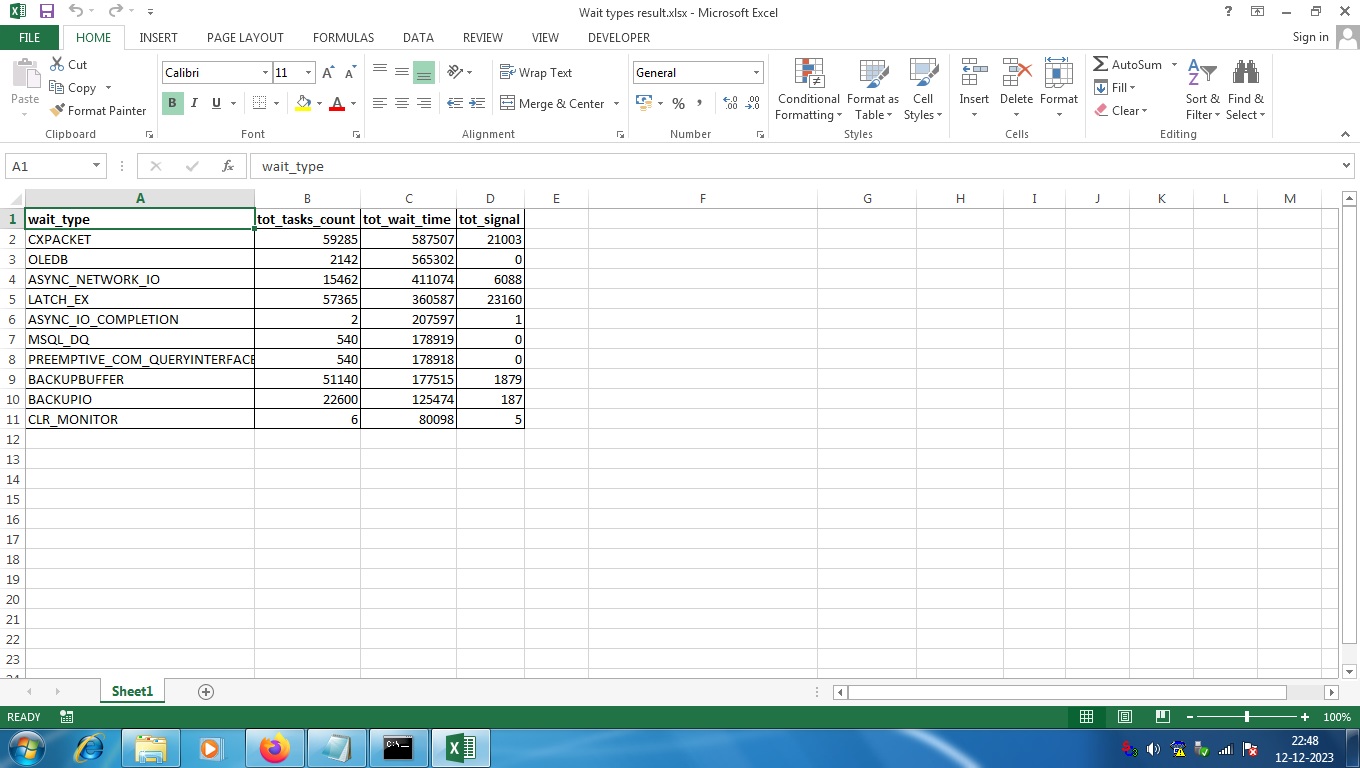Middle align the cell contents

click(x=401, y=72)
